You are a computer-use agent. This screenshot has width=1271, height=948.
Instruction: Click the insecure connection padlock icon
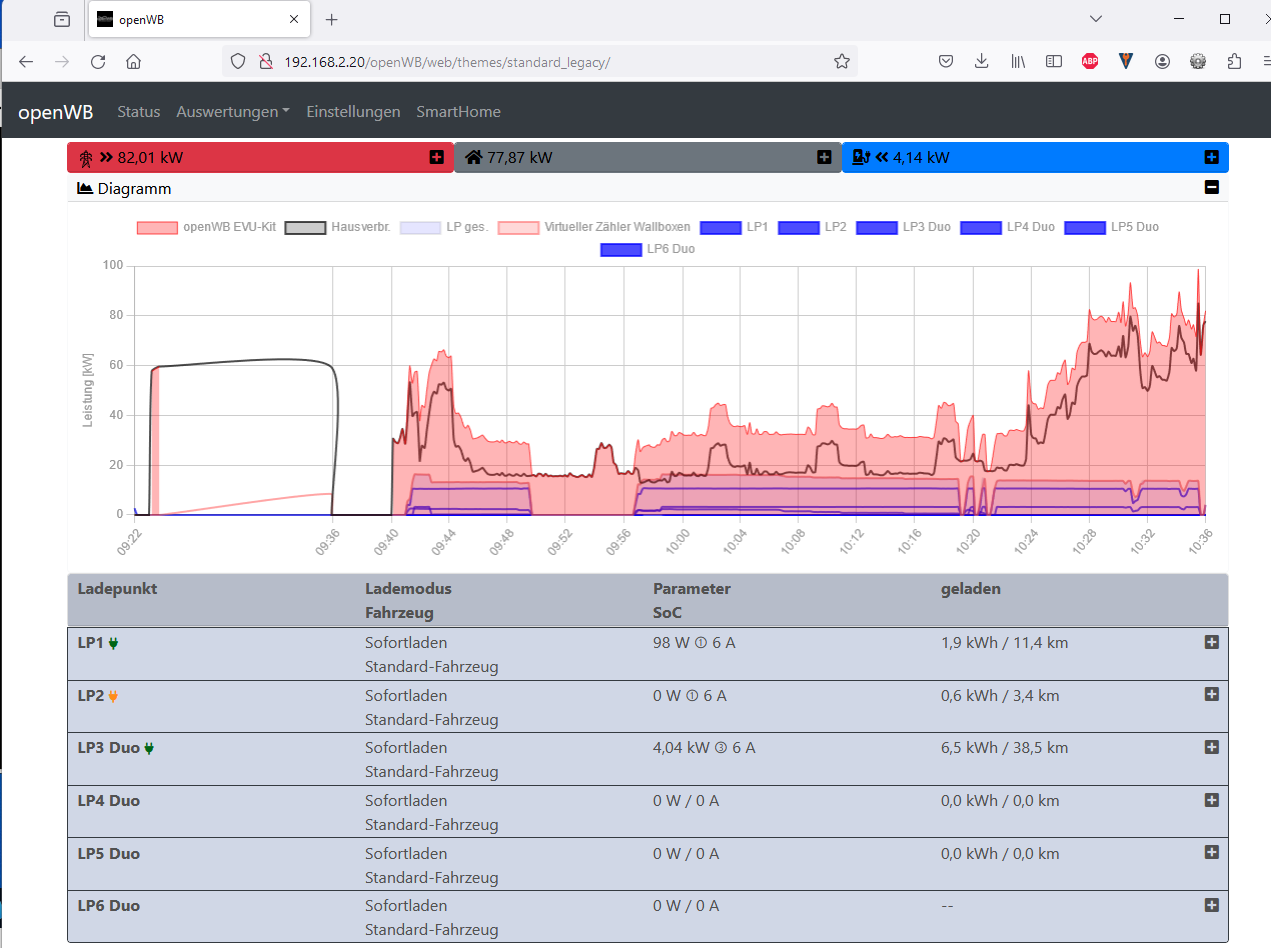pyautogui.click(x=266, y=61)
